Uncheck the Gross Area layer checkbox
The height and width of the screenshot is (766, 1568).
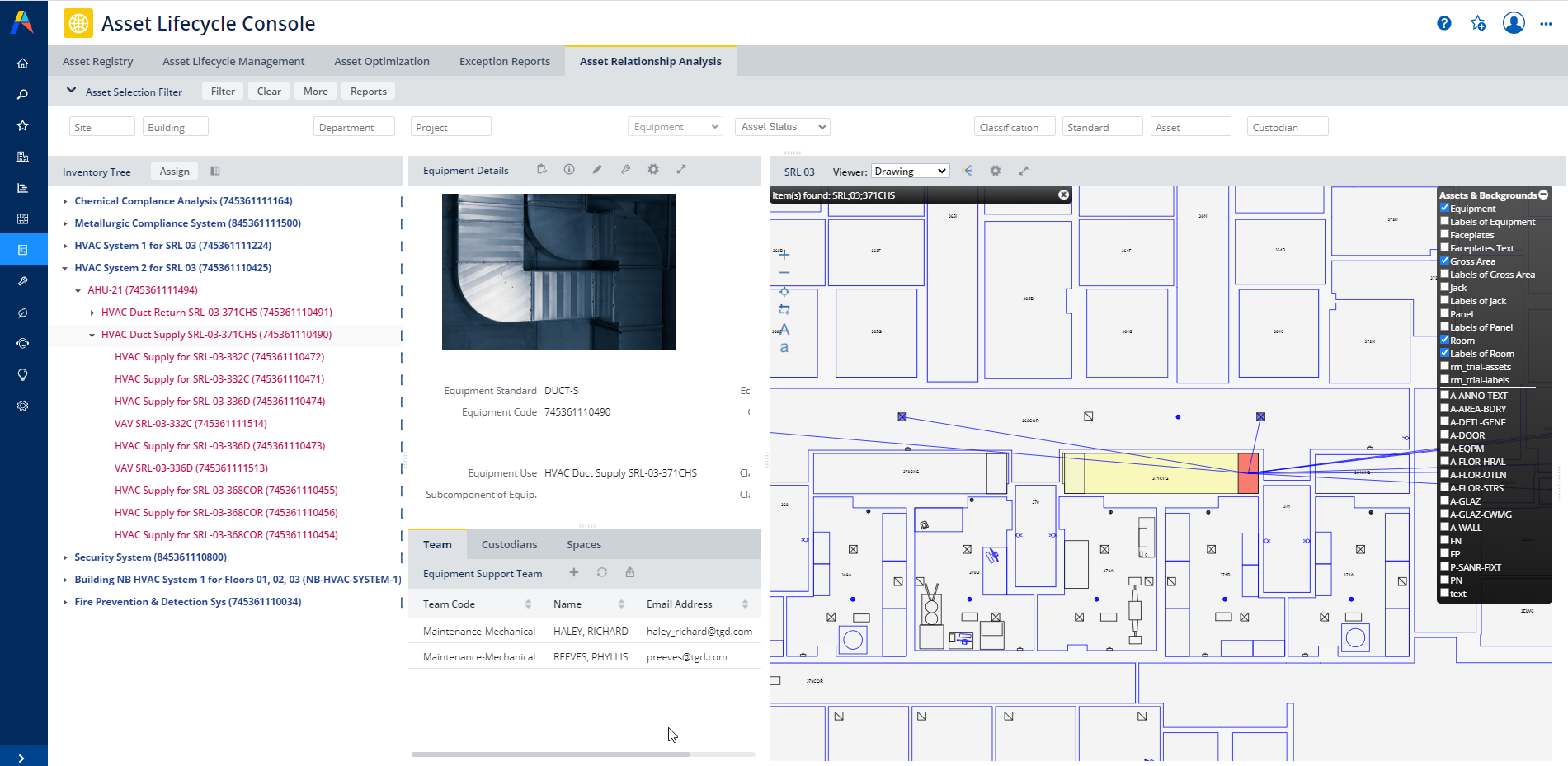click(x=1445, y=261)
